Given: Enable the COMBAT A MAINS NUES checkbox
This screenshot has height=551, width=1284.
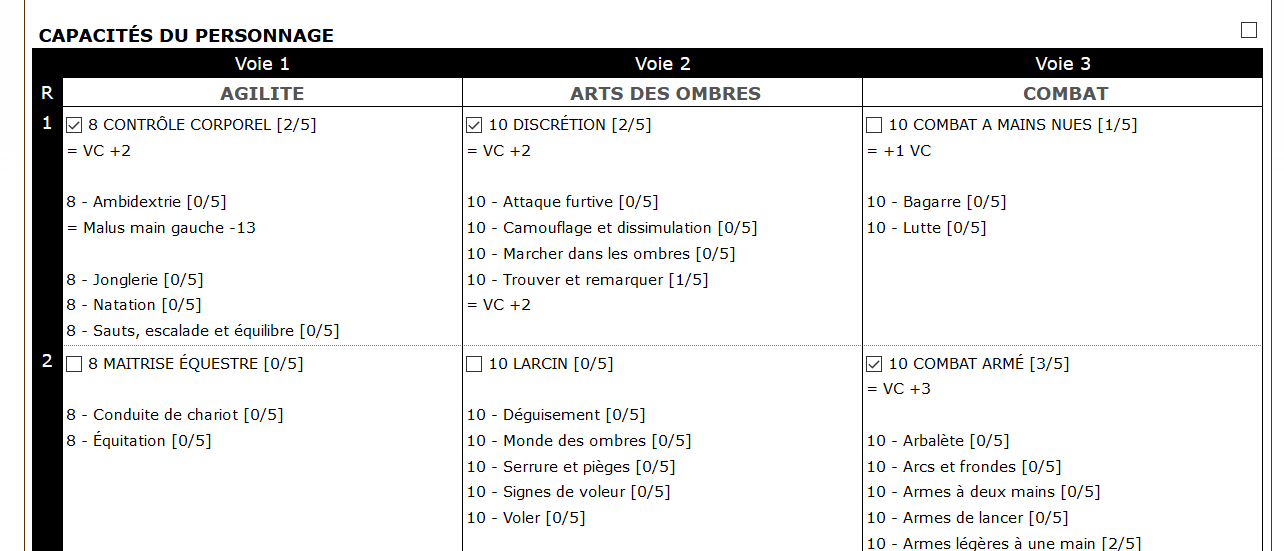Looking at the screenshot, I should (x=874, y=126).
